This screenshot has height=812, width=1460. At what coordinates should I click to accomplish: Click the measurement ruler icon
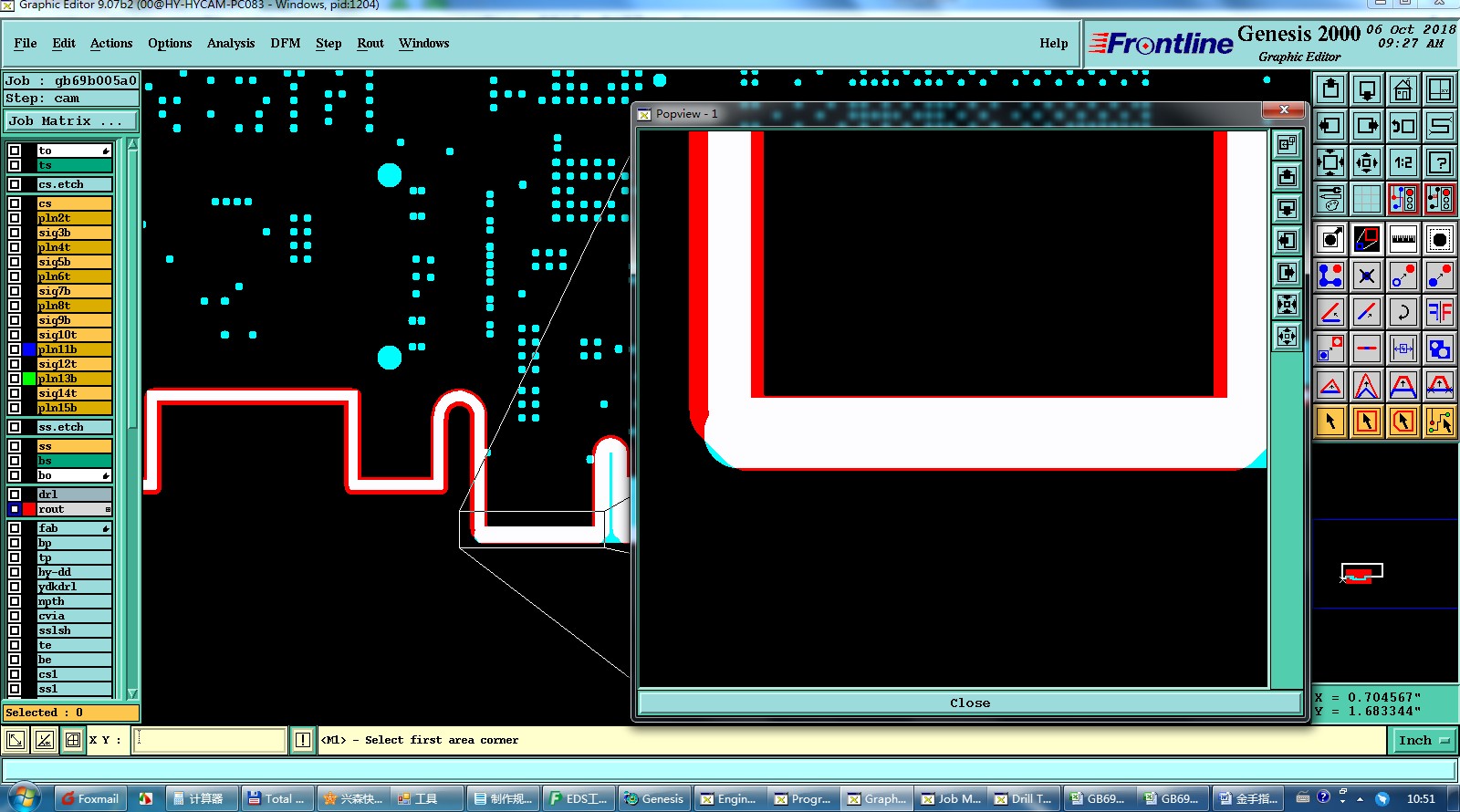point(1403,240)
